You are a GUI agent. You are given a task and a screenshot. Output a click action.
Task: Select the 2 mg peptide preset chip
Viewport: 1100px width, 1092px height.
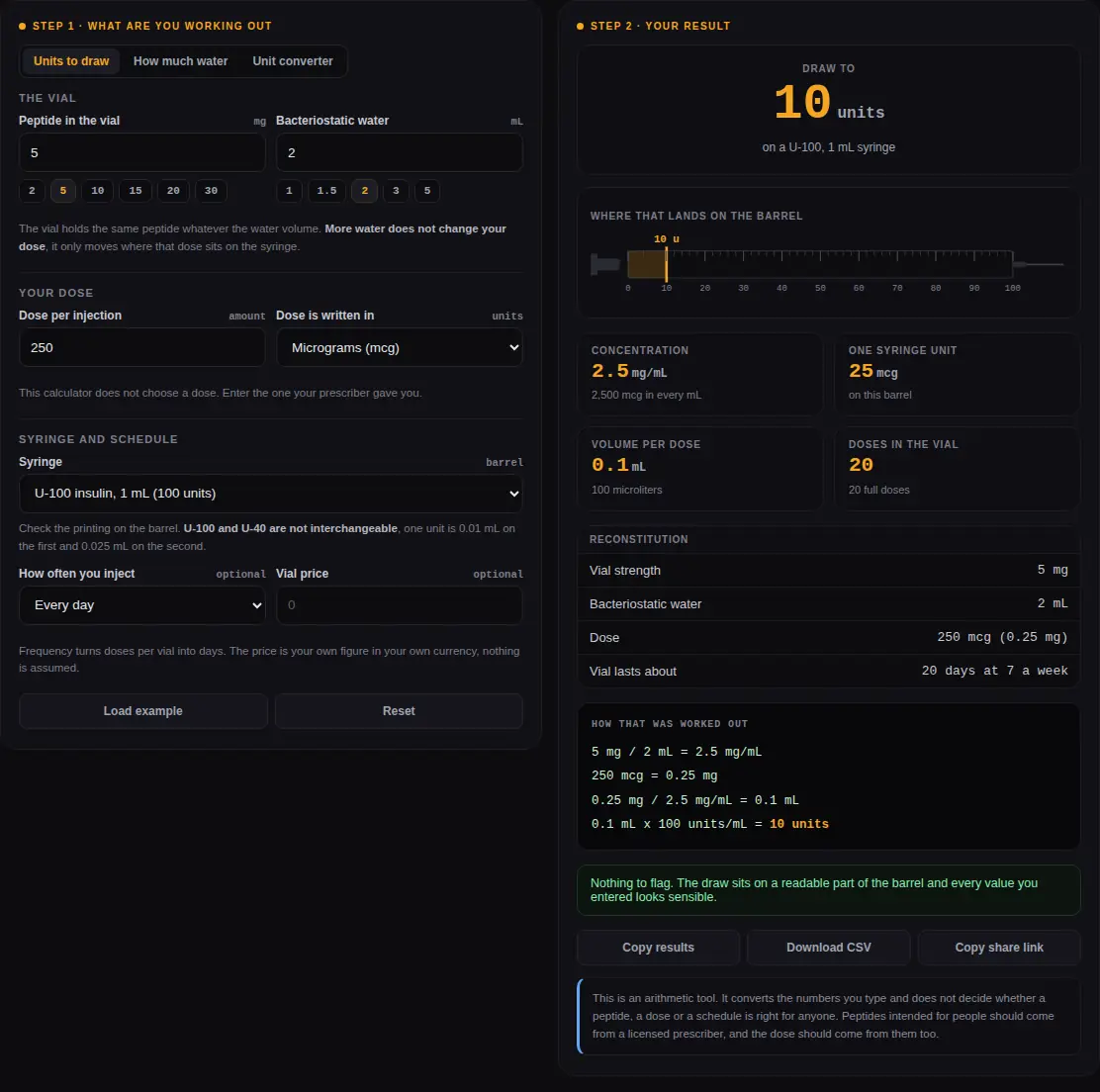32,191
